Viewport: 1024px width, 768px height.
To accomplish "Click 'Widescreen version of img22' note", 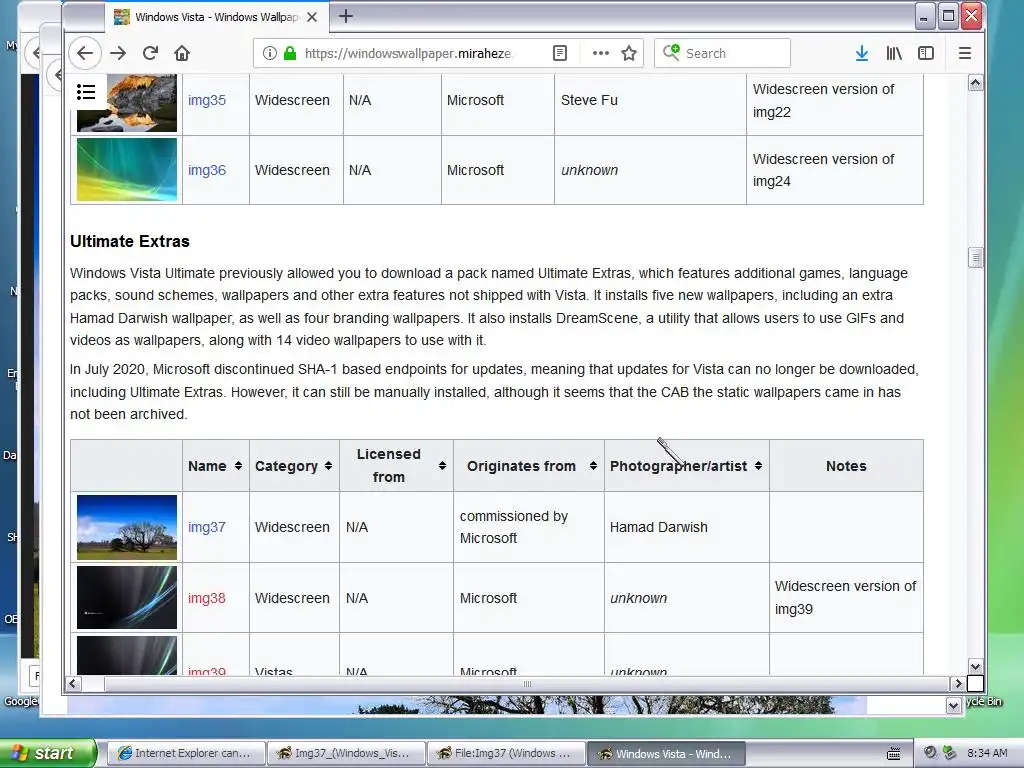I will click(x=823, y=101).
